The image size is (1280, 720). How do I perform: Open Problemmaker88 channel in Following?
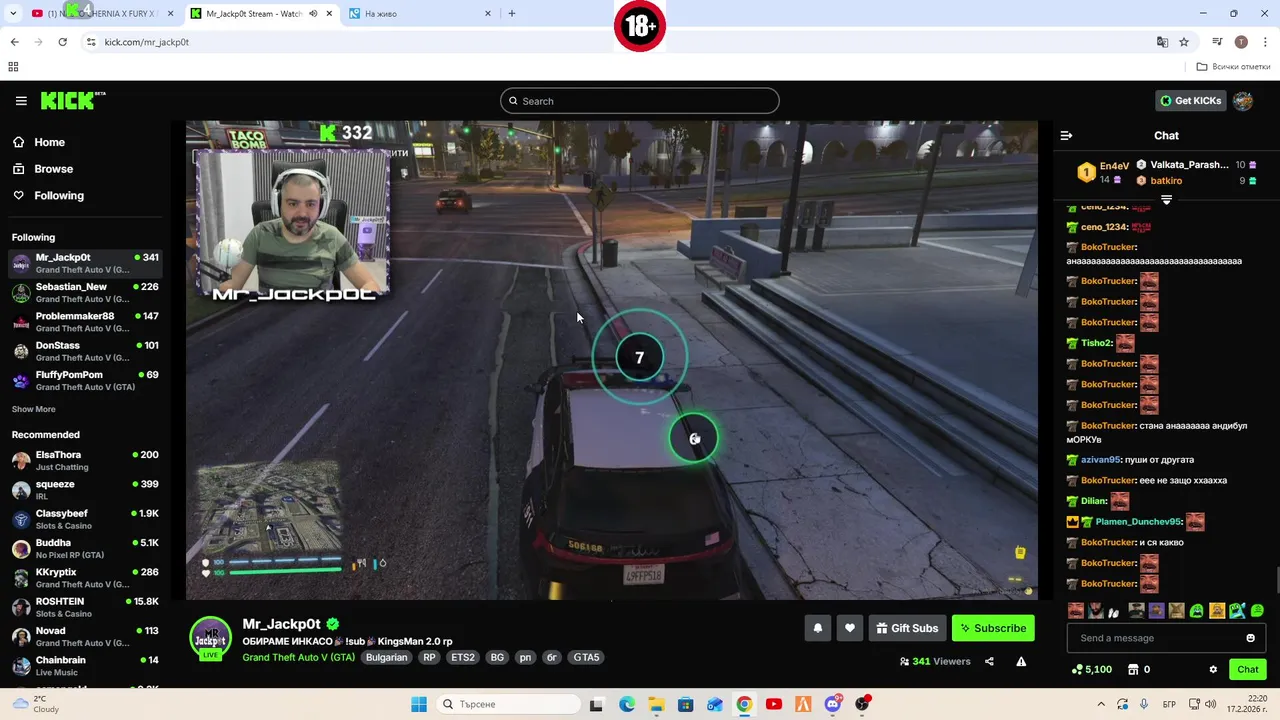pos(85,321)
